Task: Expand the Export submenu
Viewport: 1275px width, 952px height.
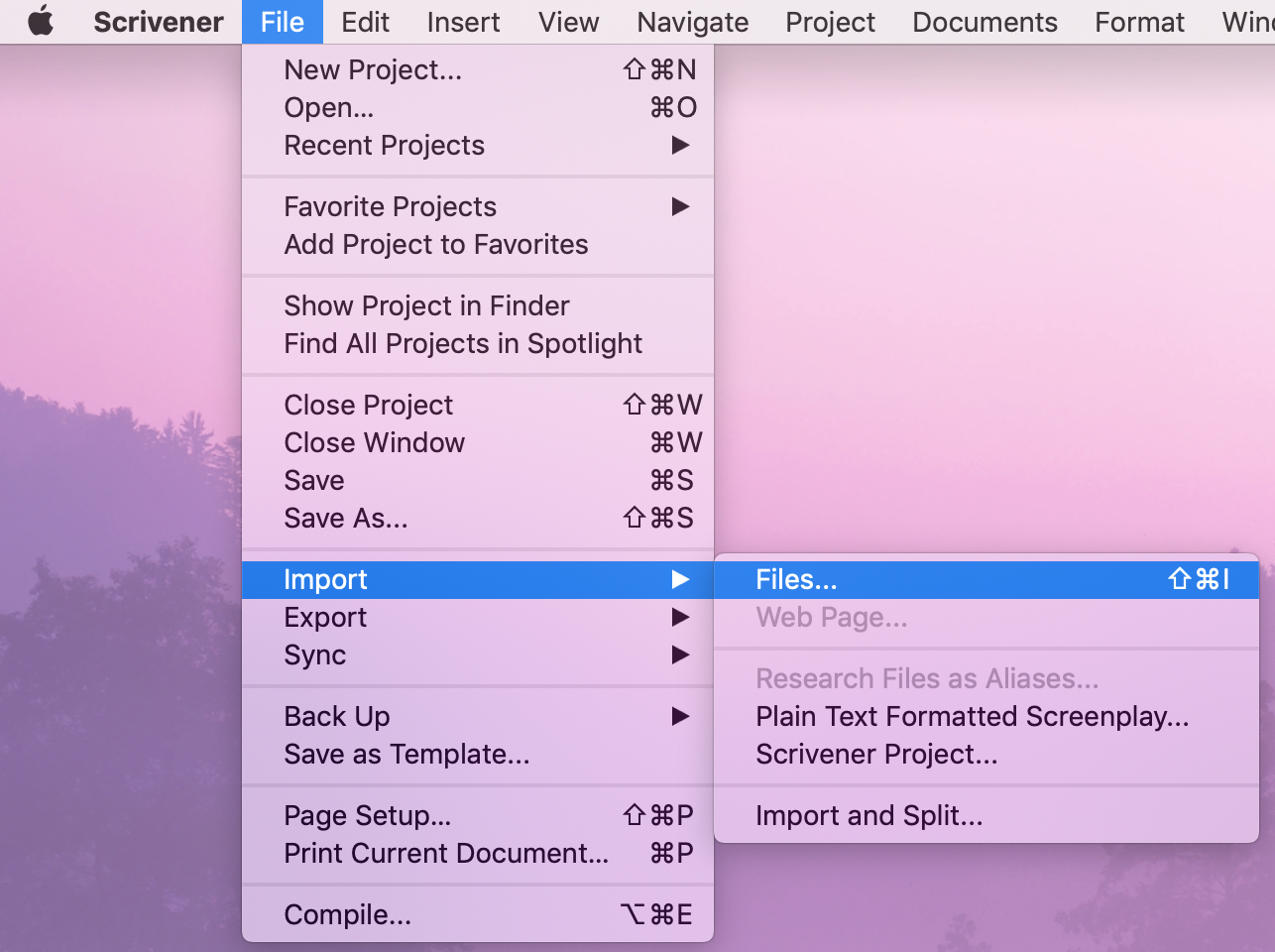Action: point(478,617)
